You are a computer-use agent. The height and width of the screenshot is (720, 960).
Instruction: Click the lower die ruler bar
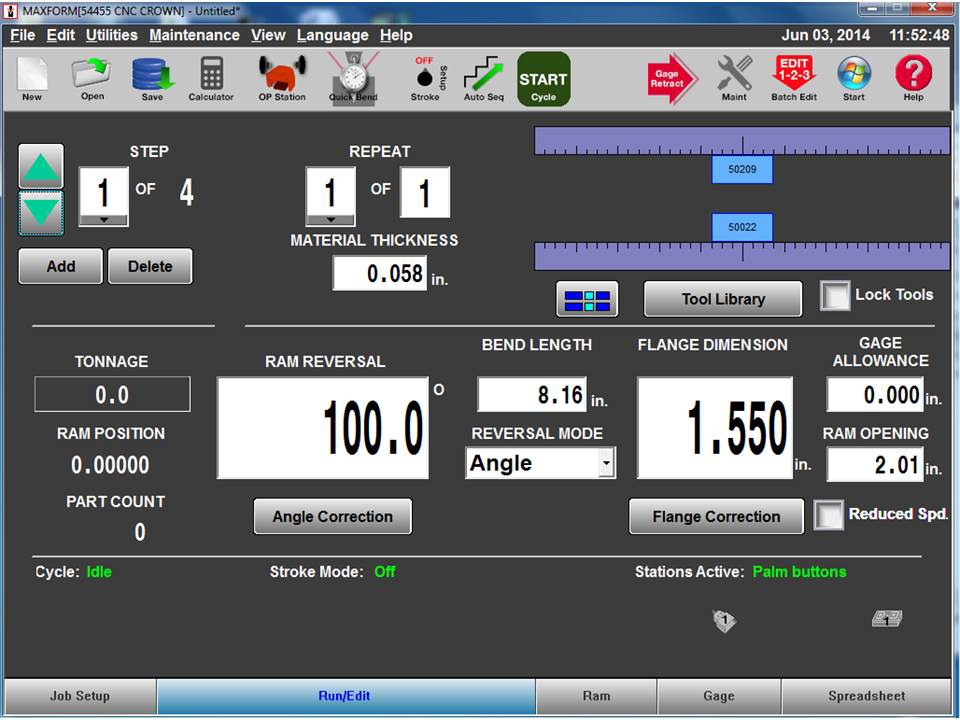pyautogui.click(x=742, y=256)
